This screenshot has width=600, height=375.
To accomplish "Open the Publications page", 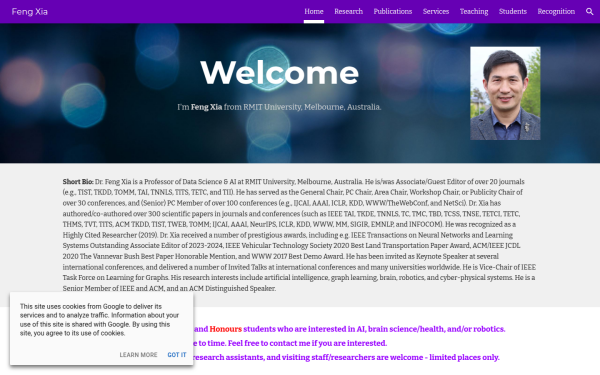I will click(393, 11).
